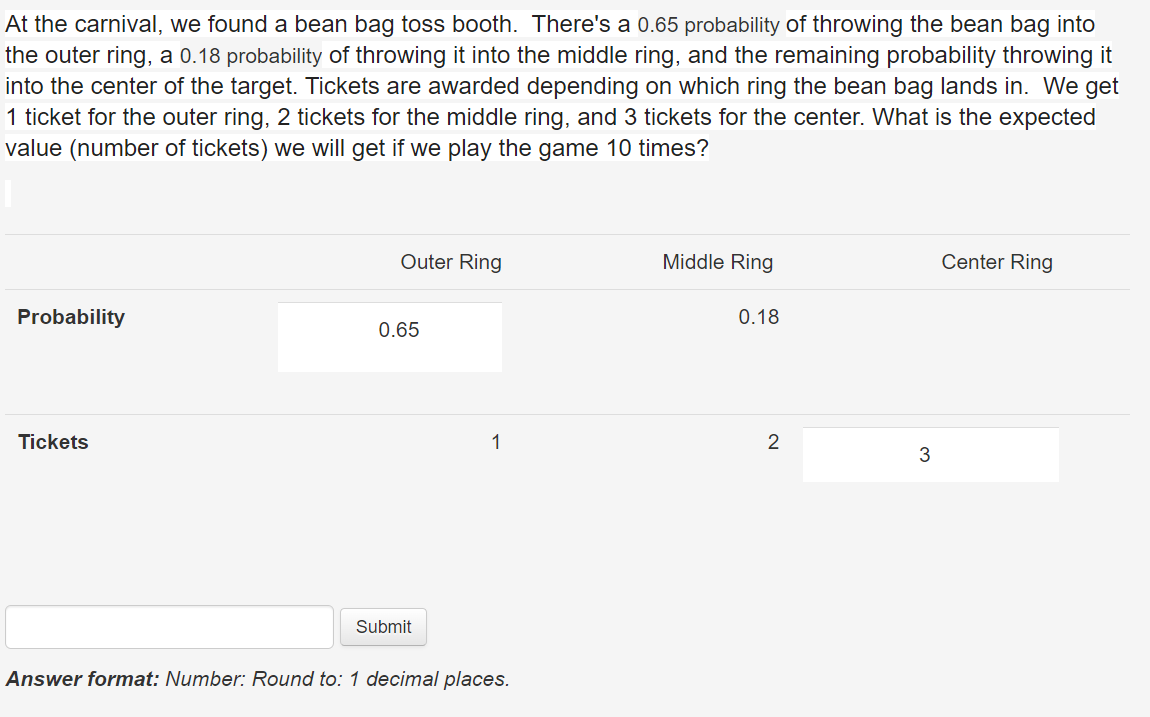Click the blinking cursor area below the question
The height and width of the screenshot is (717, 1150).
8,193
